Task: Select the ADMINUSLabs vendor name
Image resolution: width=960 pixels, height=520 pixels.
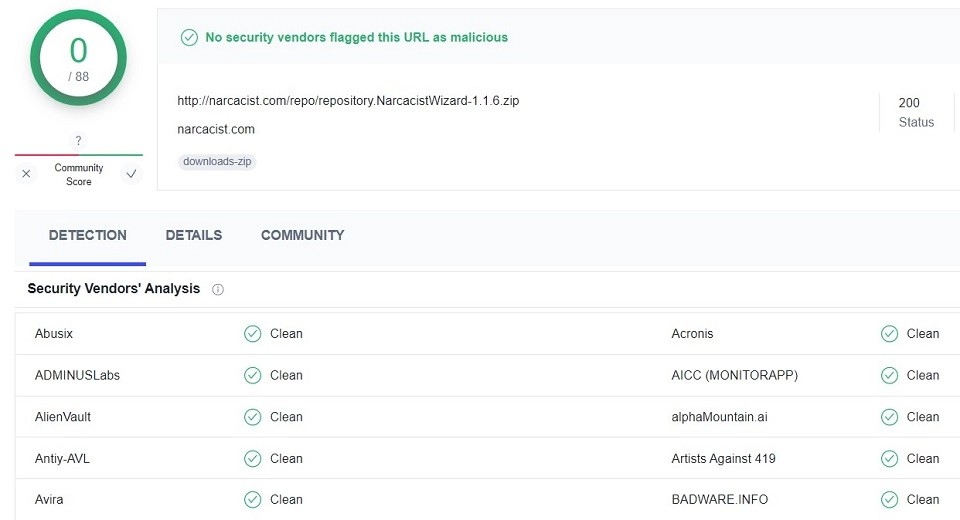Action: coord(77,375)
